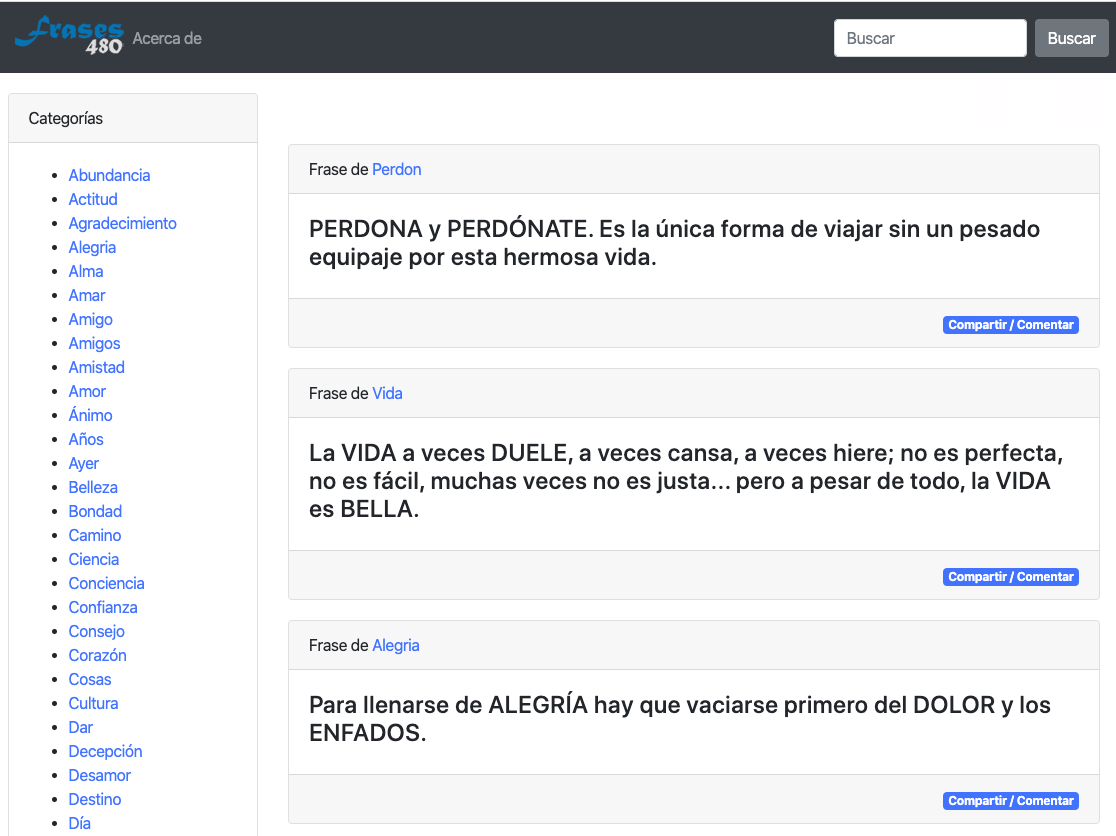Open the Amistad category
This screenshot has height=836, width=1116.
(96, 367)
